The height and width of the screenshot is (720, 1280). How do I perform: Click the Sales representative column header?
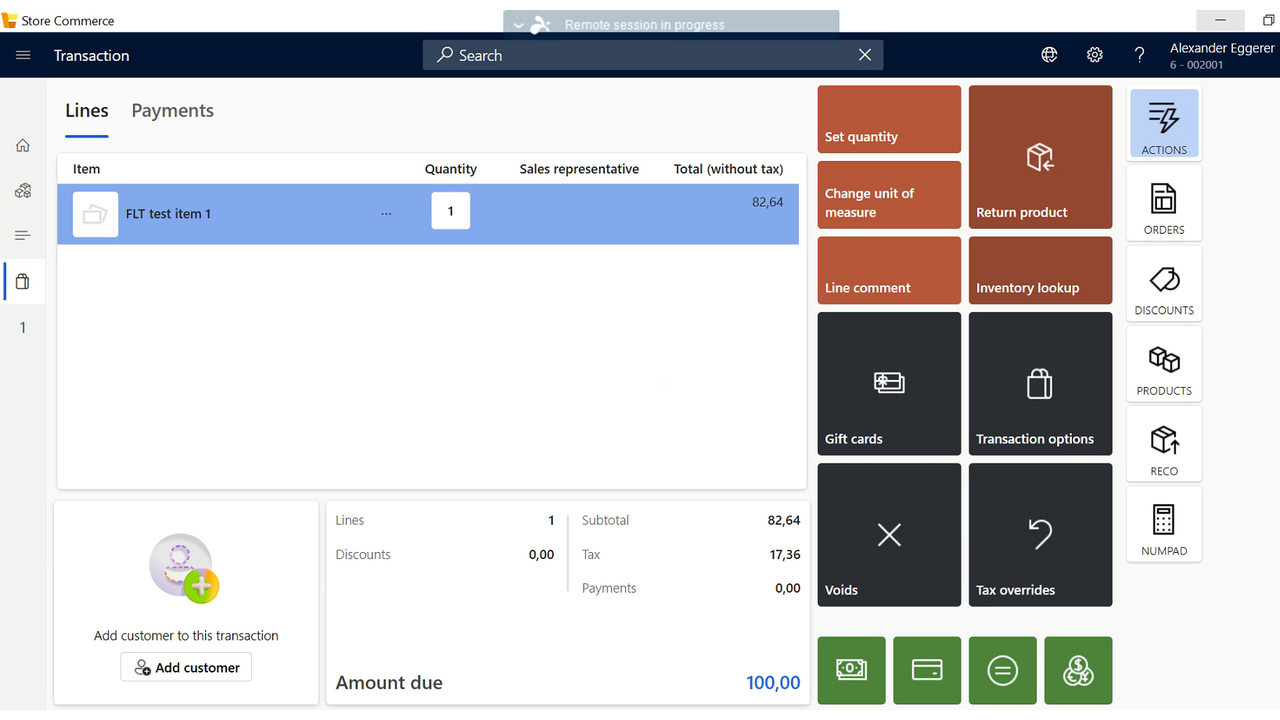pos(579,169)
